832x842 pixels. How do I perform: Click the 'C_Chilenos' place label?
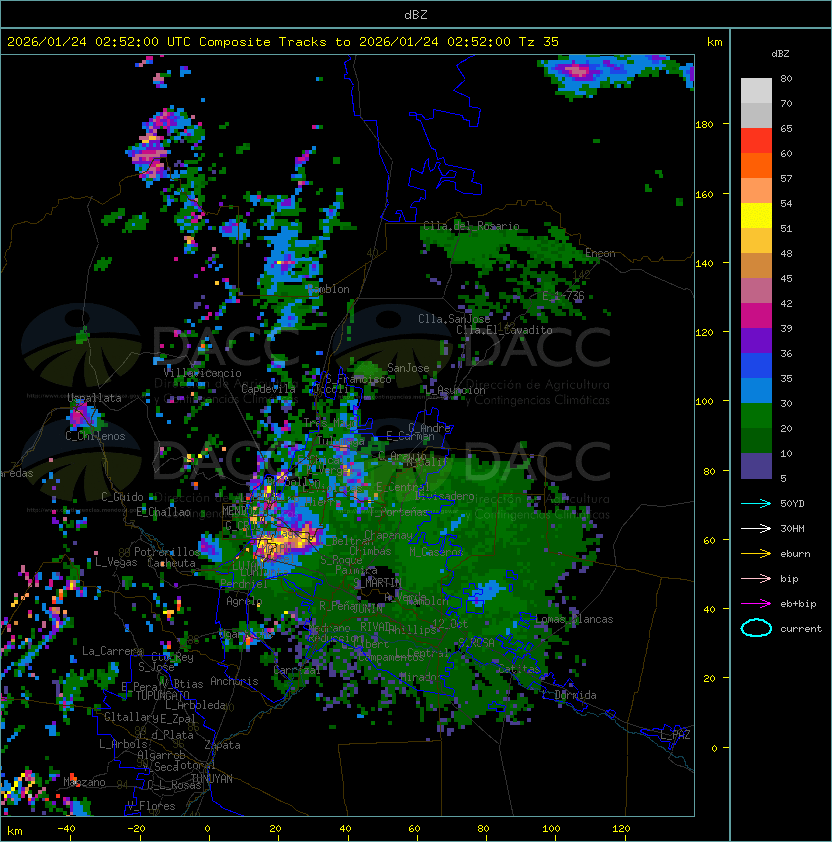coord(95,436)
